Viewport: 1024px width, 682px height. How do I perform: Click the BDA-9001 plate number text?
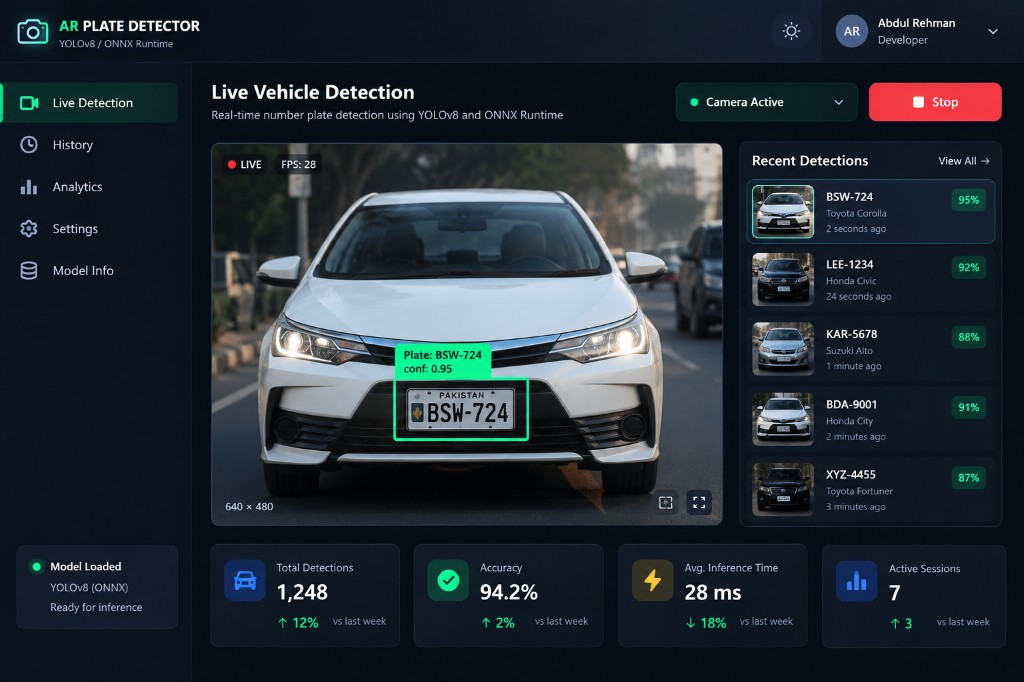pos(852,404)
